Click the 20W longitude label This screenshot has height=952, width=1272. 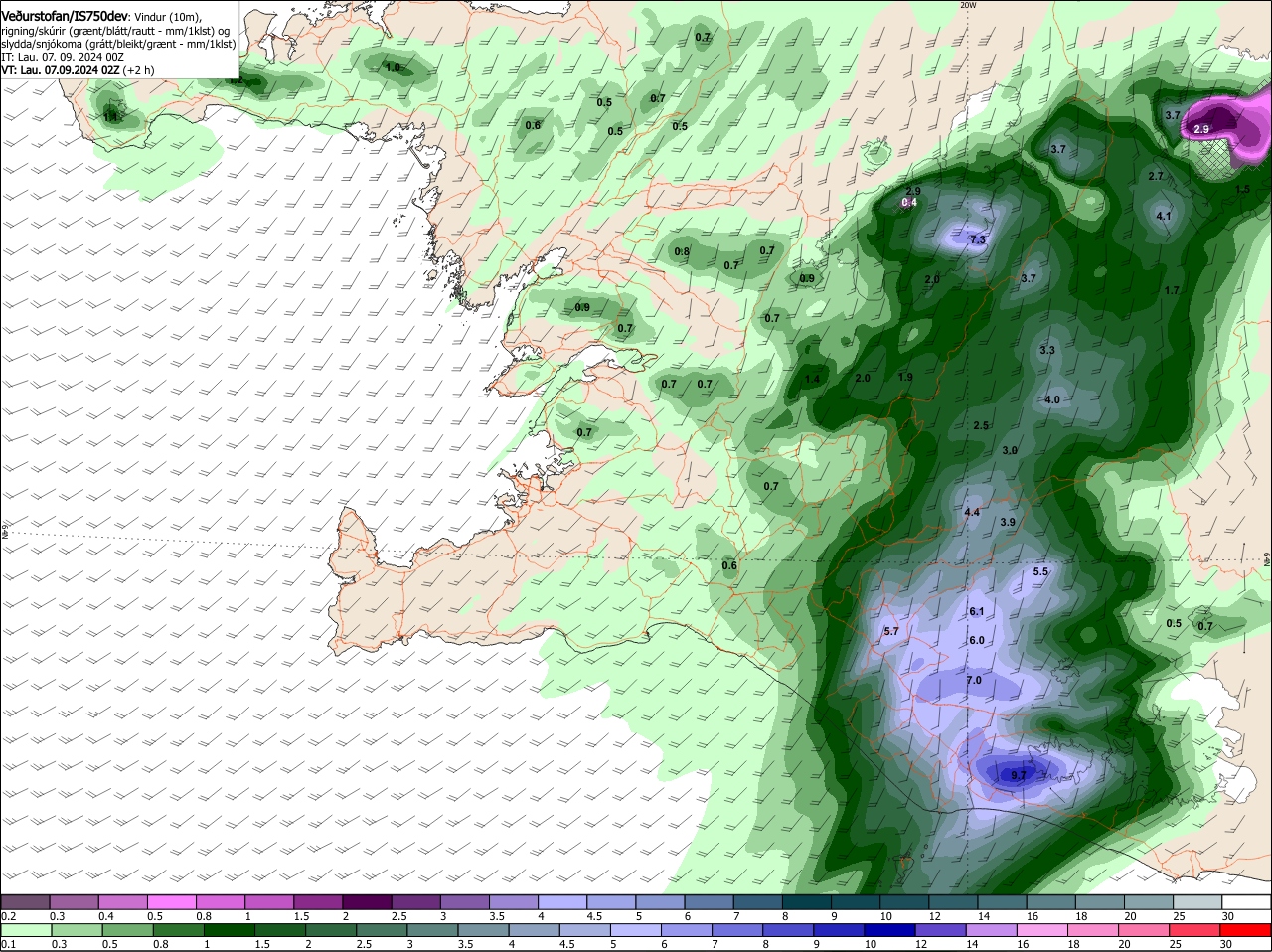click(968, 5)
